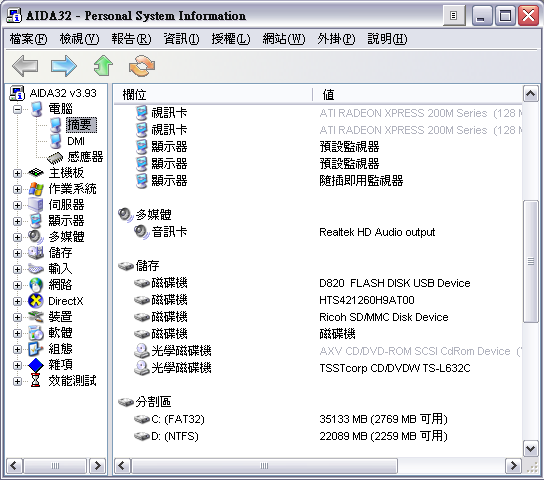Select the 電腦 computer icon in tree
The width and height of the screenshot is (544, 480).
[37, 109]
